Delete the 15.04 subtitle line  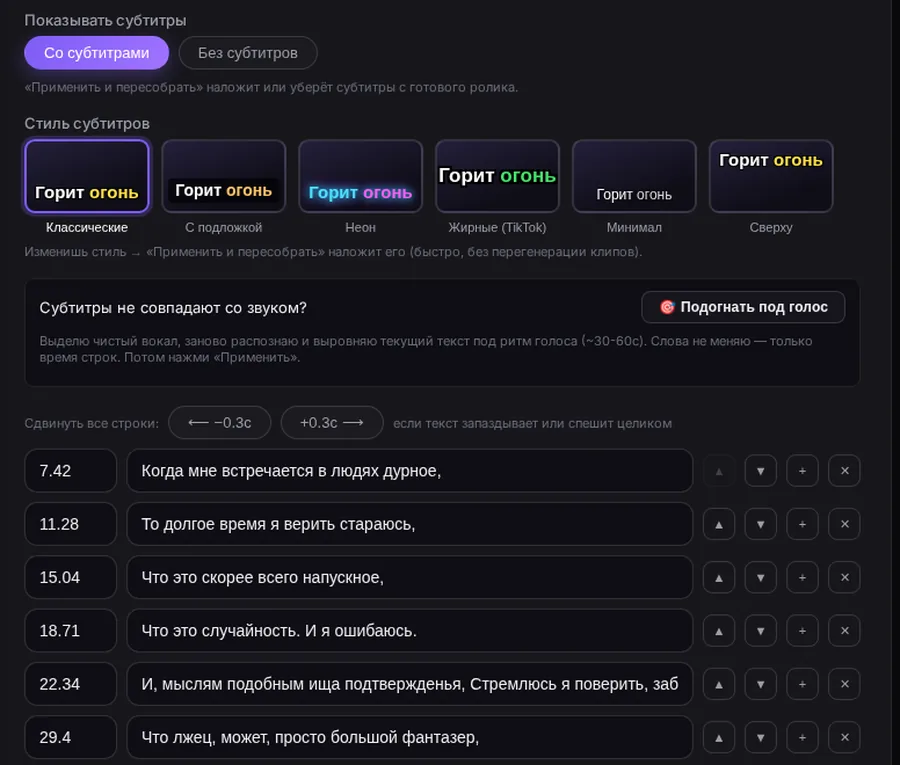pyautogui.click(x=844, y=577)
